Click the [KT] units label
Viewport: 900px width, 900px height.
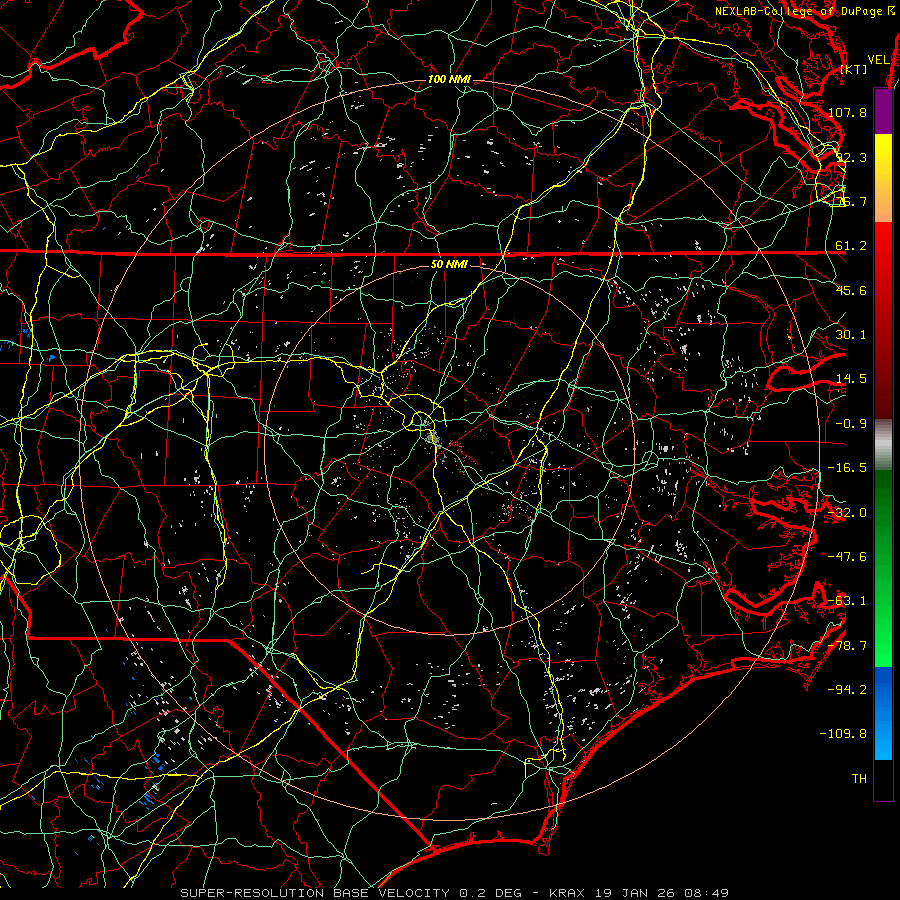tap(854, 69)
